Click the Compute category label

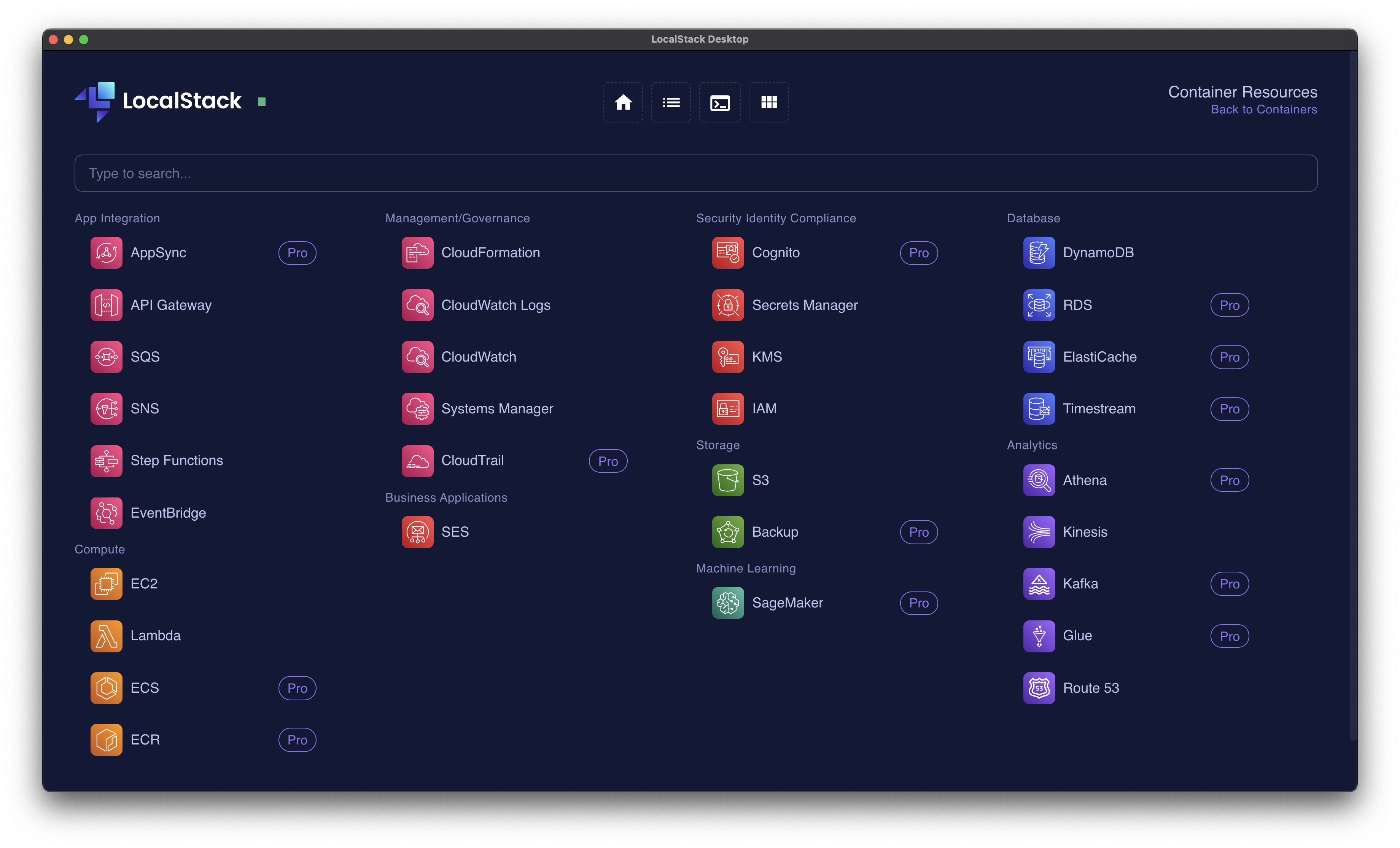99,550
